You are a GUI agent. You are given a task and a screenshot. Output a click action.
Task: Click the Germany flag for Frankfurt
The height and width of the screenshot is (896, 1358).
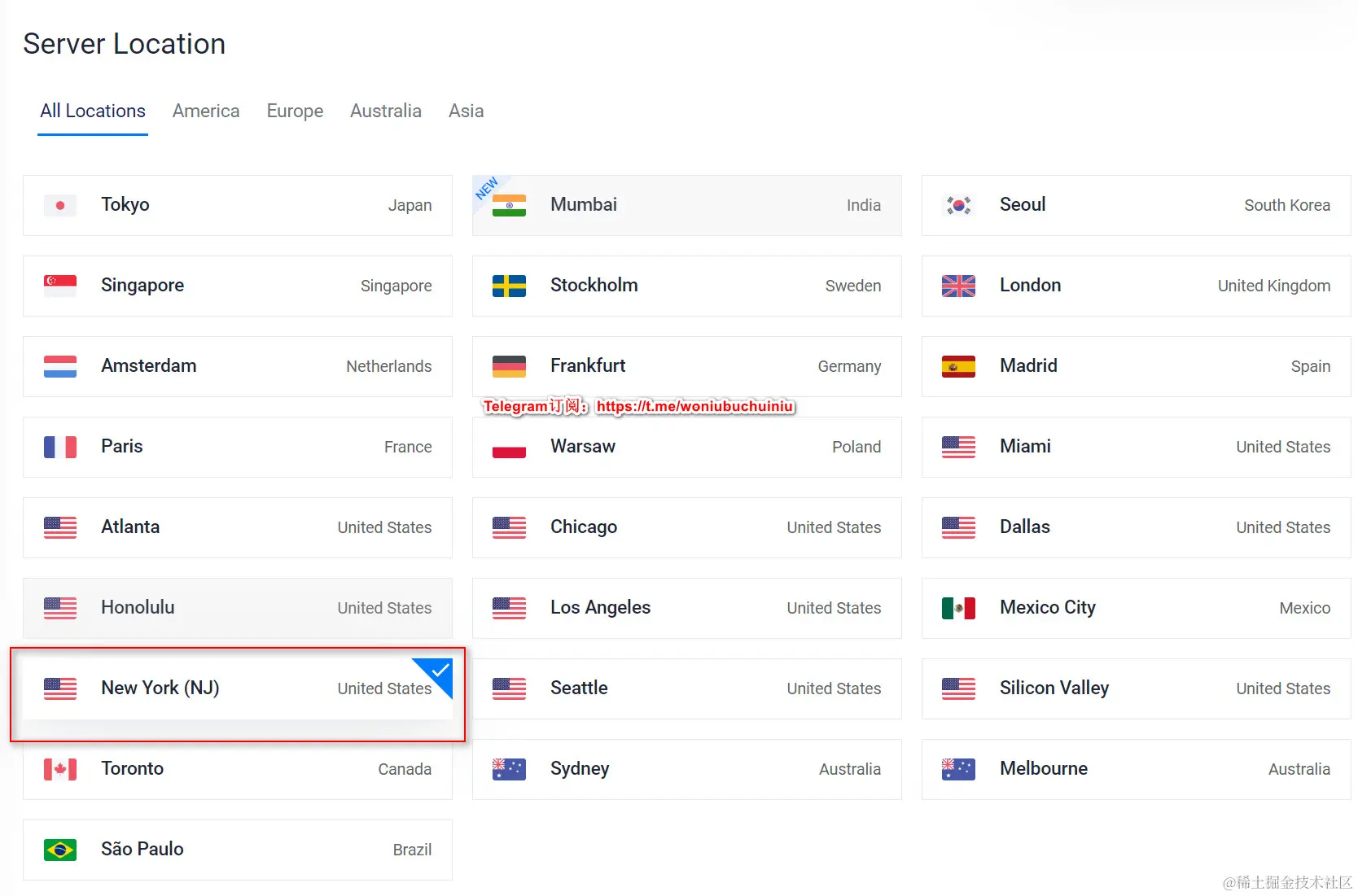tap(510, 366)
